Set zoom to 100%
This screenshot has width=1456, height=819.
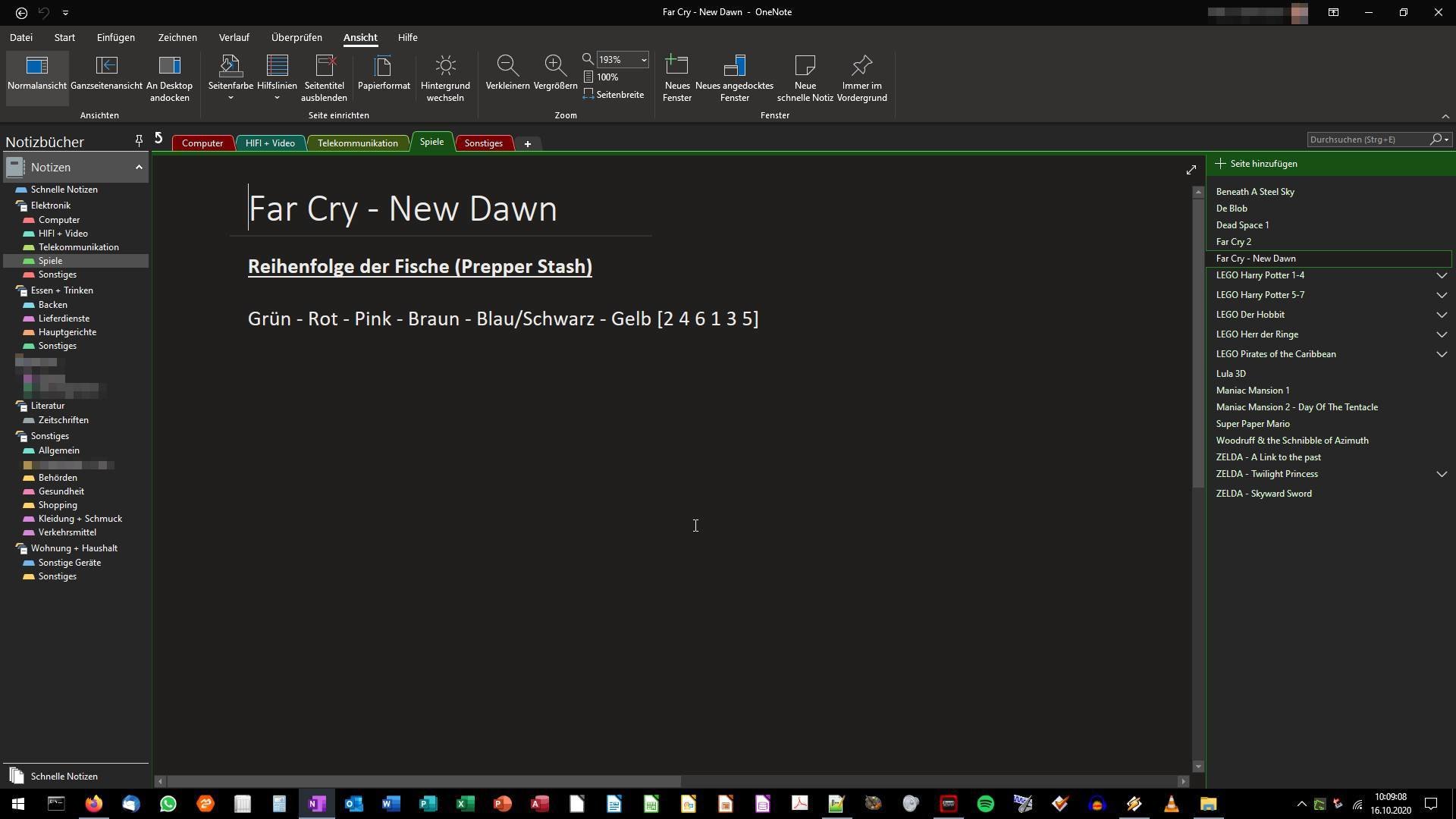tap(601, 77)
